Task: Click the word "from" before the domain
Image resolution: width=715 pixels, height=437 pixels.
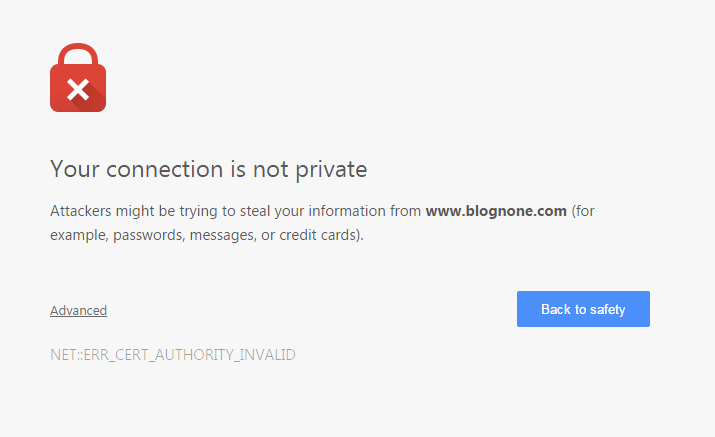Action: pos(405,212)
